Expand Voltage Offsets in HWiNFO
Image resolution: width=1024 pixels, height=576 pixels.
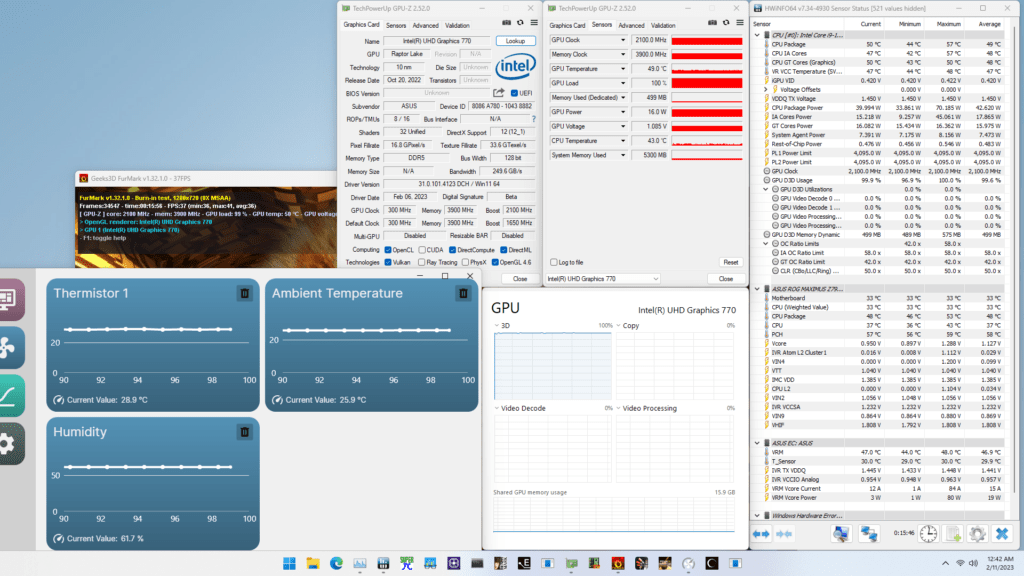(766, 89)
